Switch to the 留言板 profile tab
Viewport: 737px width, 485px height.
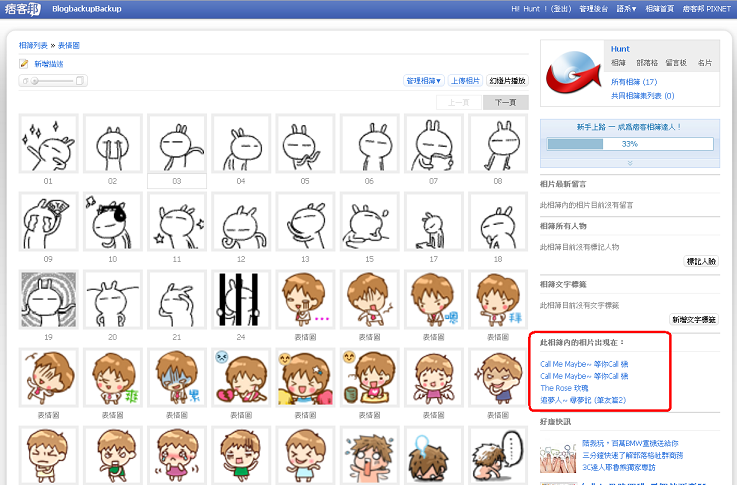676,63
